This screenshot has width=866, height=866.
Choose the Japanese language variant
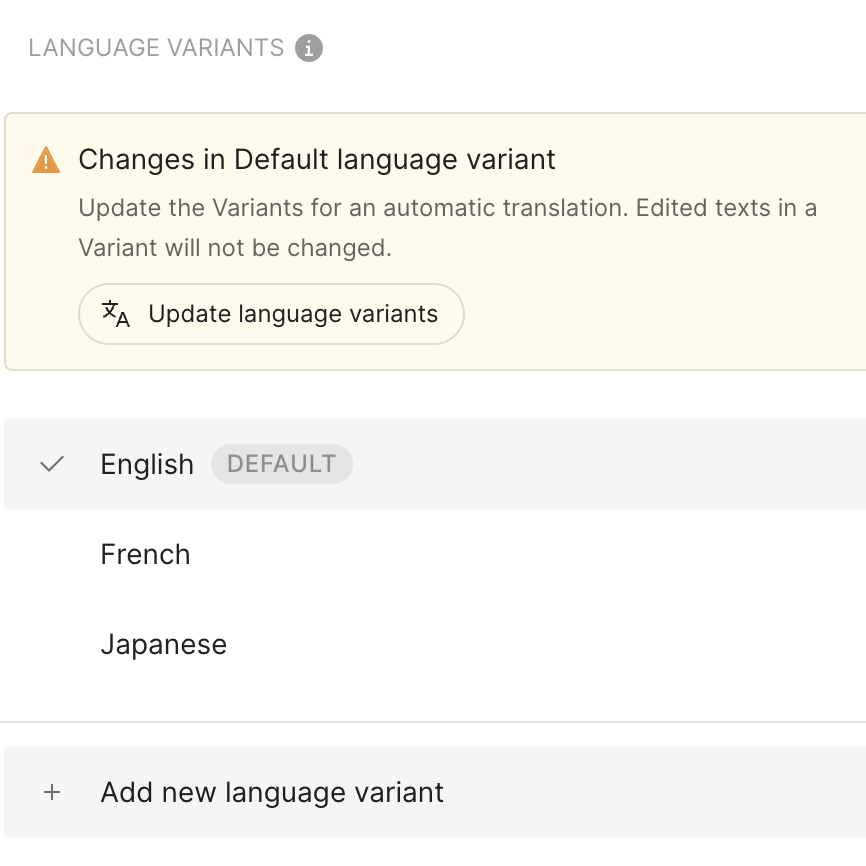click(x=163, y=644)
